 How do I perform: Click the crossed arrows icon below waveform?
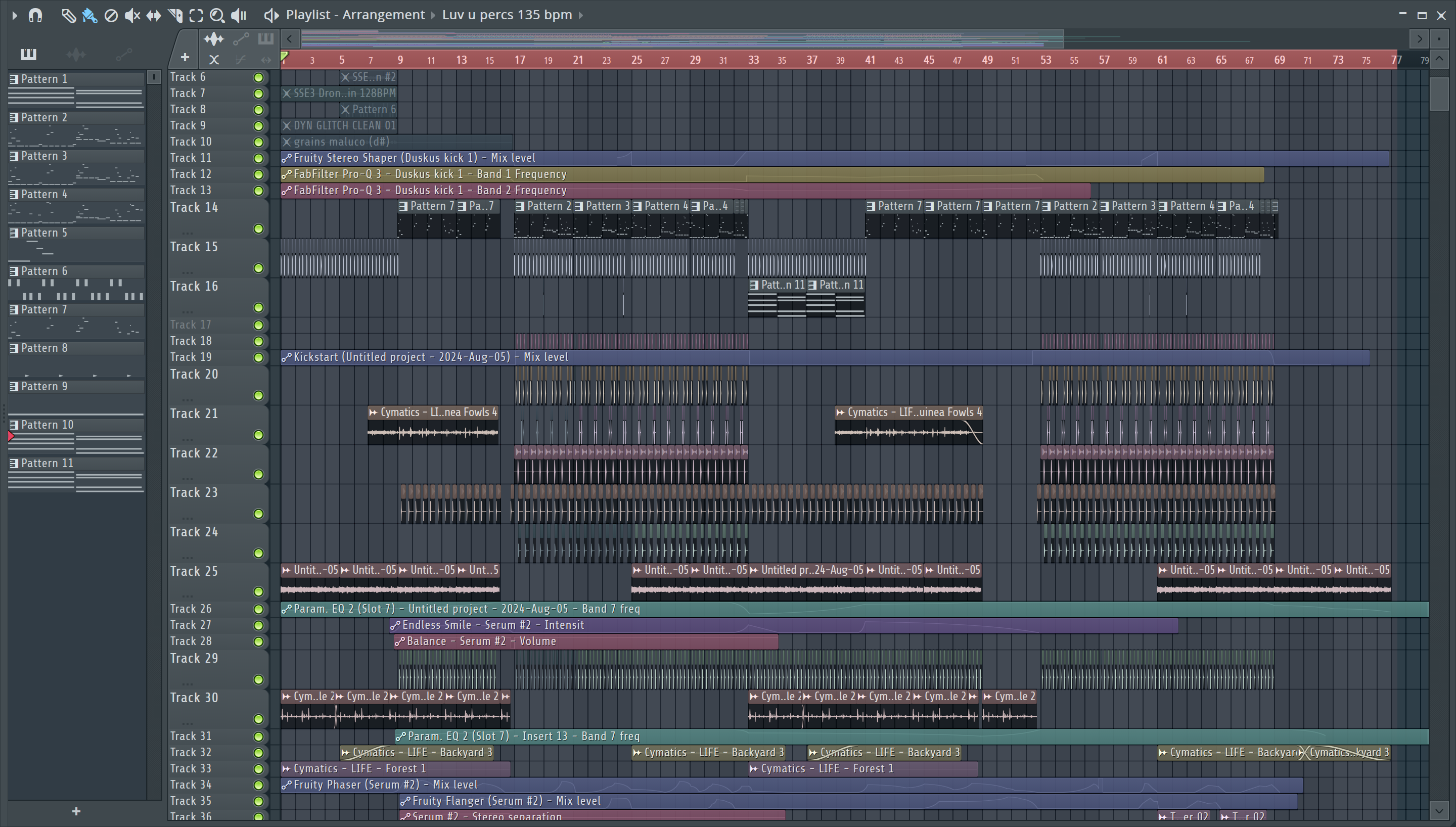214,59
